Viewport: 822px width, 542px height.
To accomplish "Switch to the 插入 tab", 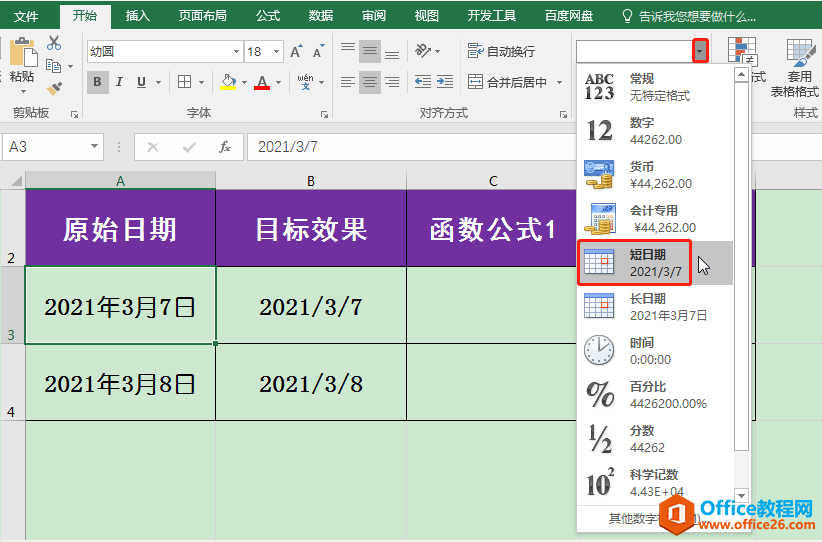I will click(x=138, y=16).
